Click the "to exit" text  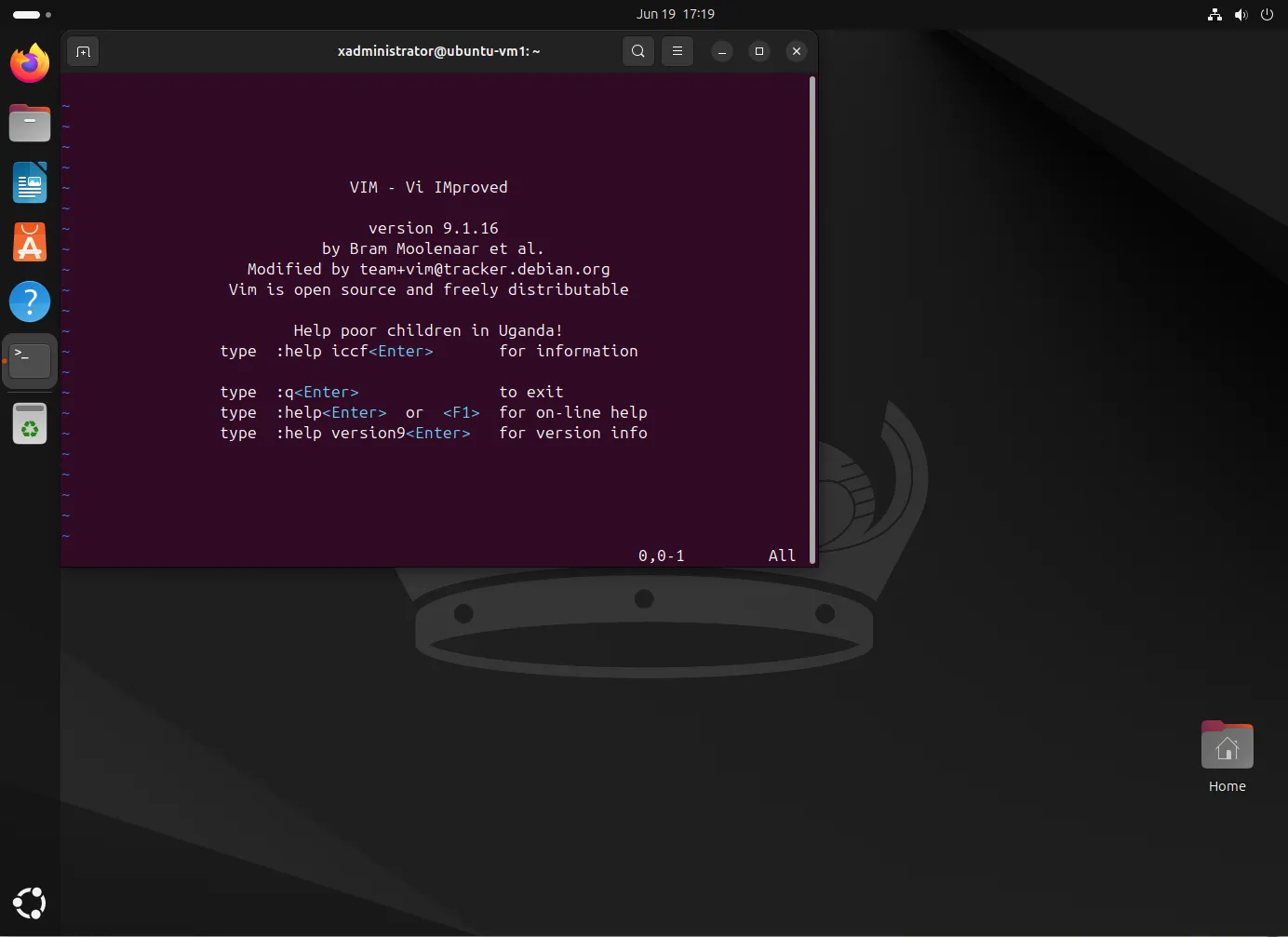point(531,392)
